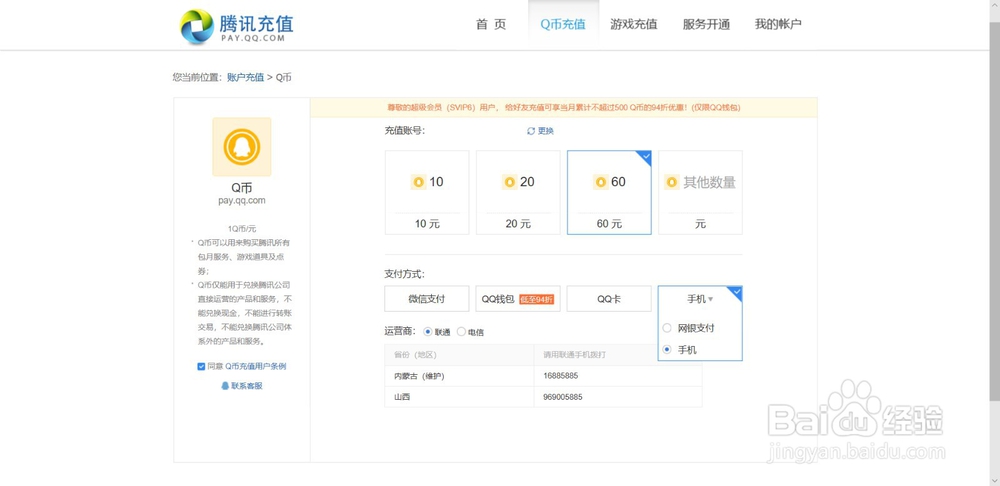Toggle the 同意 Q币充值用户条例 checkbox
This screenshot has height=486, width=1000.
pyautogui.click(x=202, y=367)
